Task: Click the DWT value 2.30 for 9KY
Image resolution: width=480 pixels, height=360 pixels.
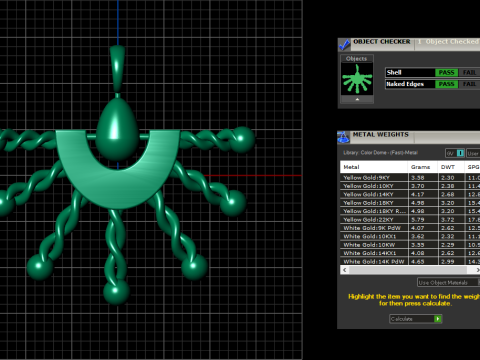Action: click(x=448, y=178)
